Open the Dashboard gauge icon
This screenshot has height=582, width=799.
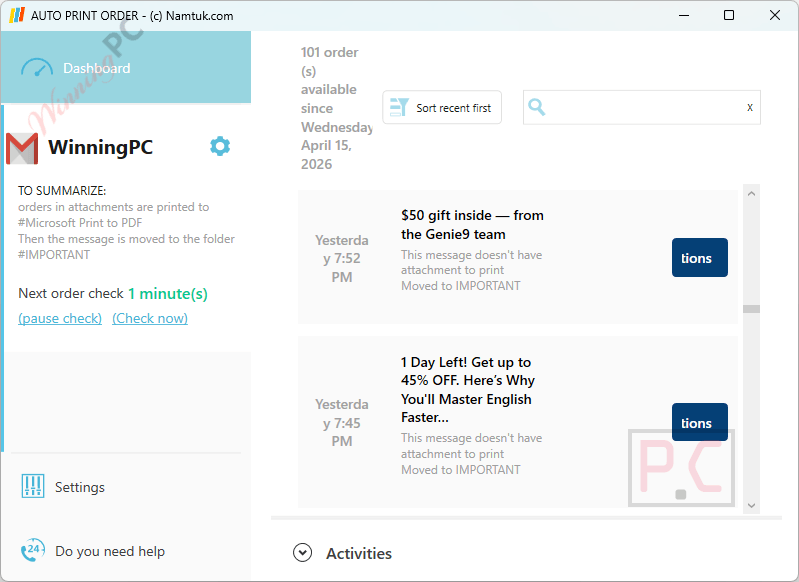pos(37,68)
